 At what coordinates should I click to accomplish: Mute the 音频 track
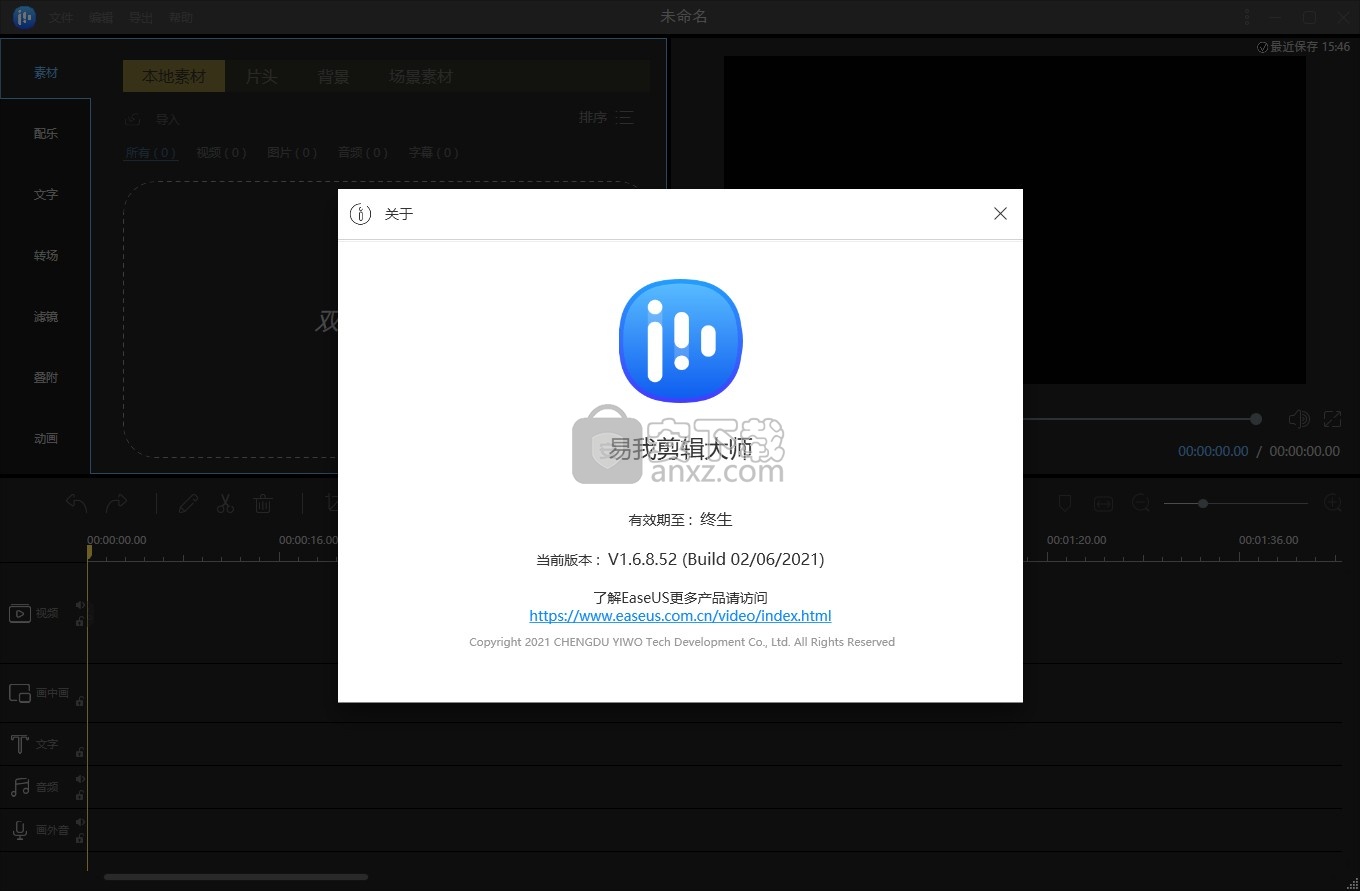80,779
